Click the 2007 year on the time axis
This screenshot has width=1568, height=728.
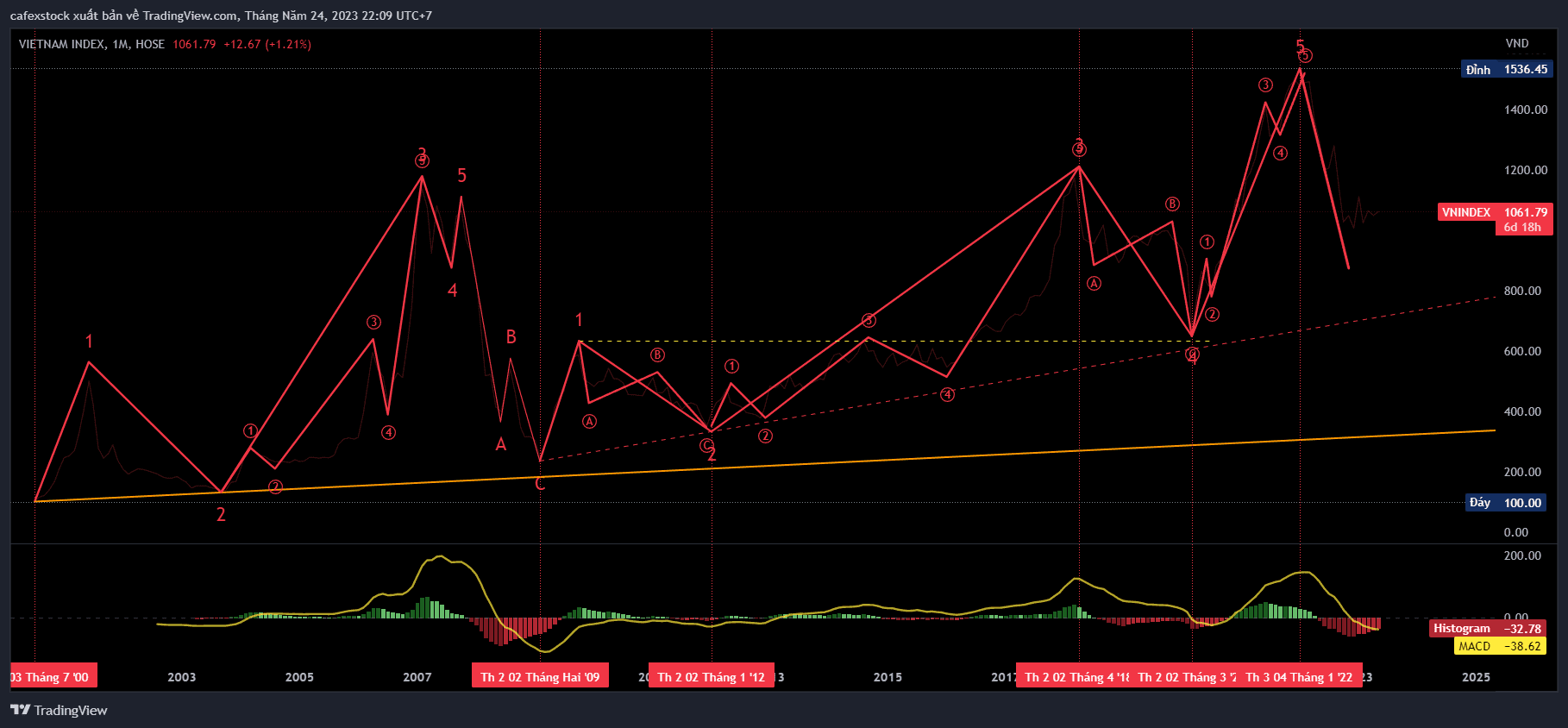coord(417,677)
